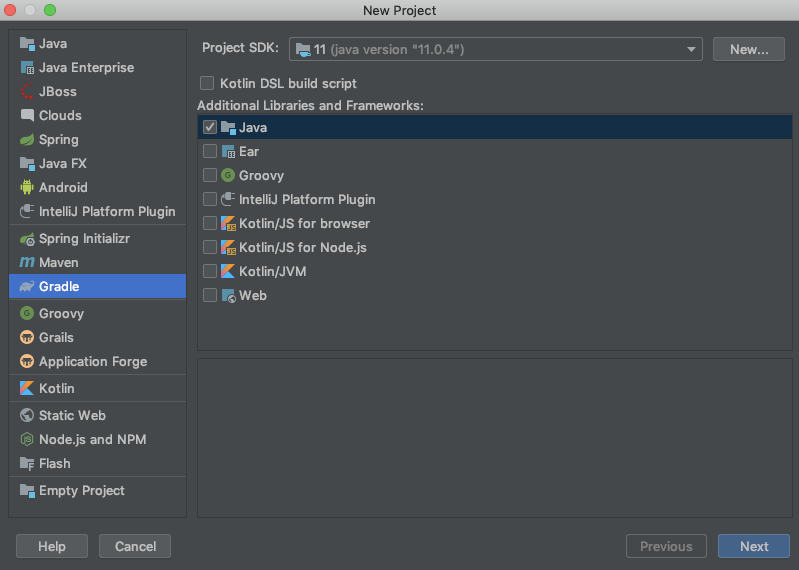Click the Android robot icon
The width and height of the screenshot is (799, 570).
point(27,187)
